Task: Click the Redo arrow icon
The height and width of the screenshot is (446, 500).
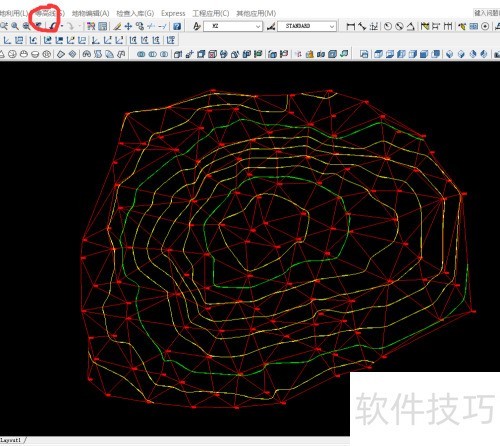Action: pos(70,26)
